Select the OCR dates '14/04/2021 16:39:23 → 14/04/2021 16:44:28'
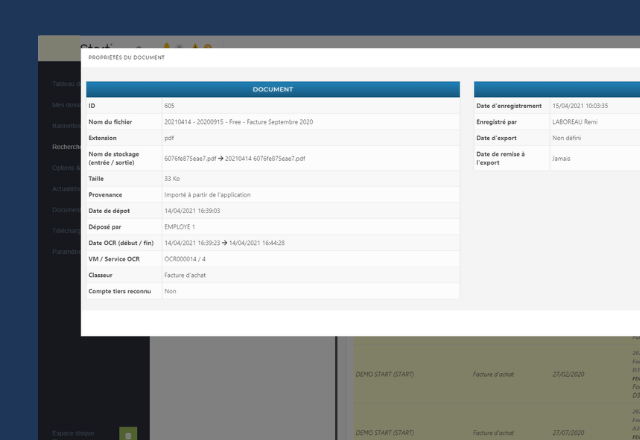The width and height of the screenshot is (640, 440). click(224, 243)
